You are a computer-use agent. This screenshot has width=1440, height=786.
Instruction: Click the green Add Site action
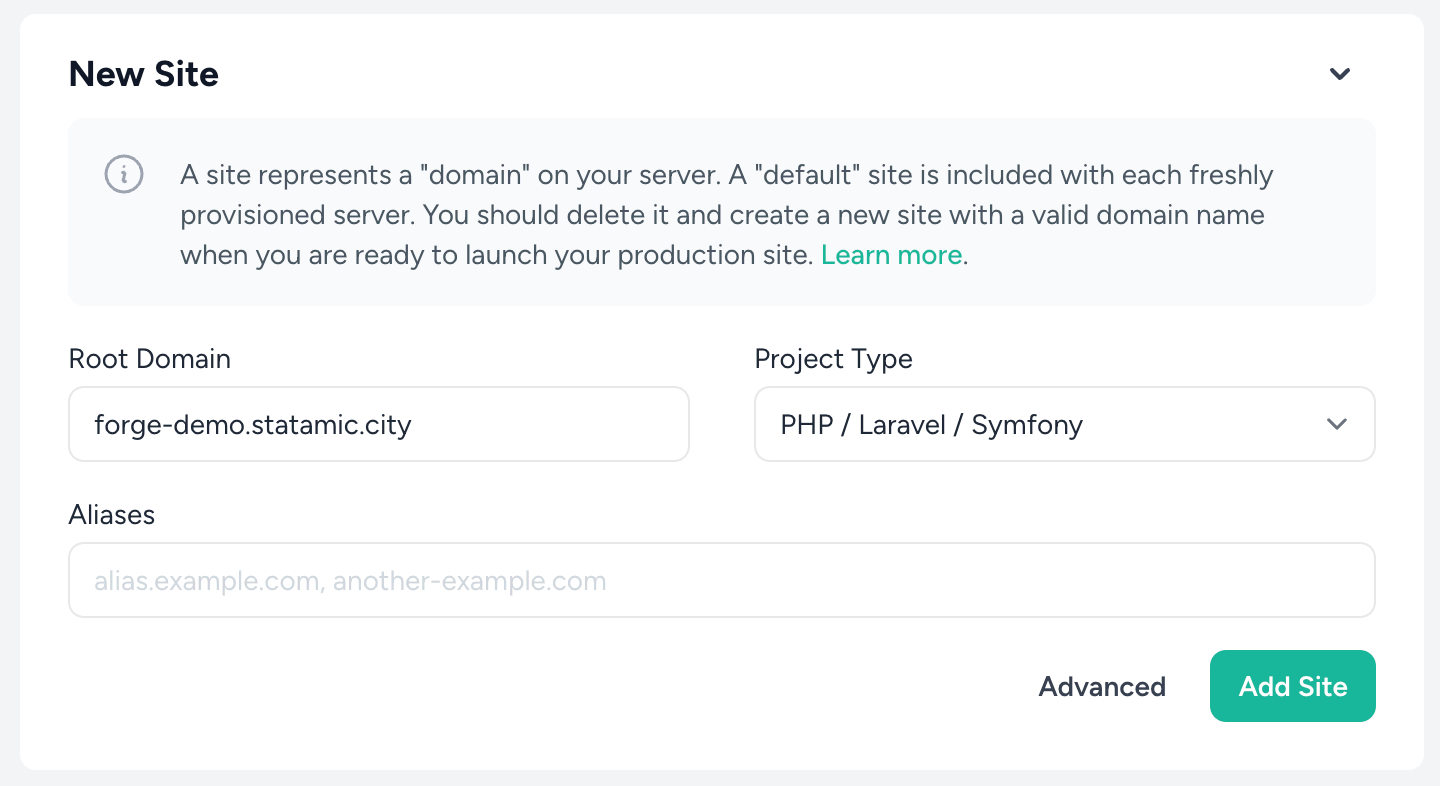tap(1292, 686)
